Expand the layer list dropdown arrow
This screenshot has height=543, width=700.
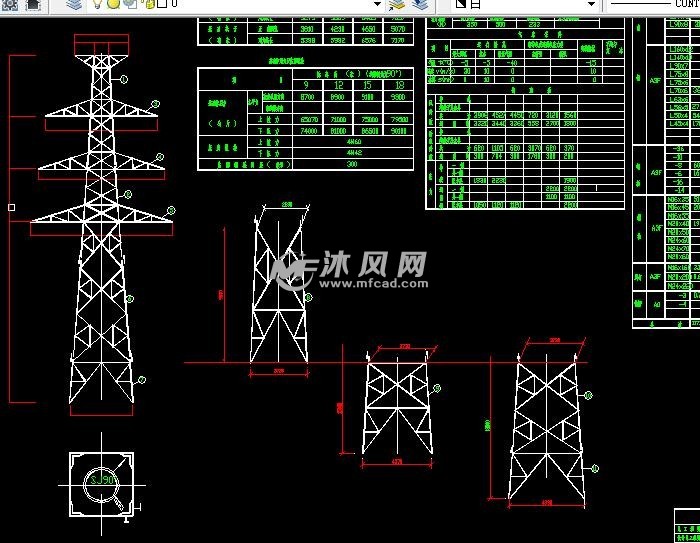click(377, 4)
